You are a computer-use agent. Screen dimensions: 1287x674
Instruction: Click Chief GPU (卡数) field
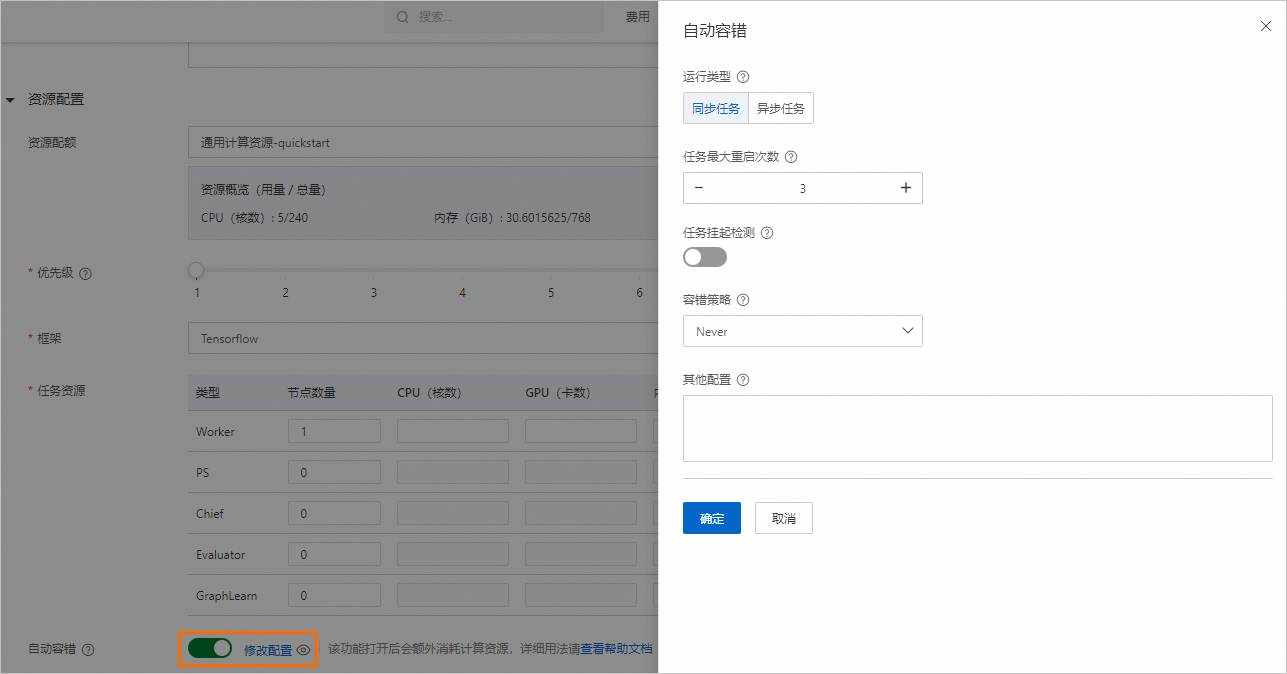tap(581, 513)
